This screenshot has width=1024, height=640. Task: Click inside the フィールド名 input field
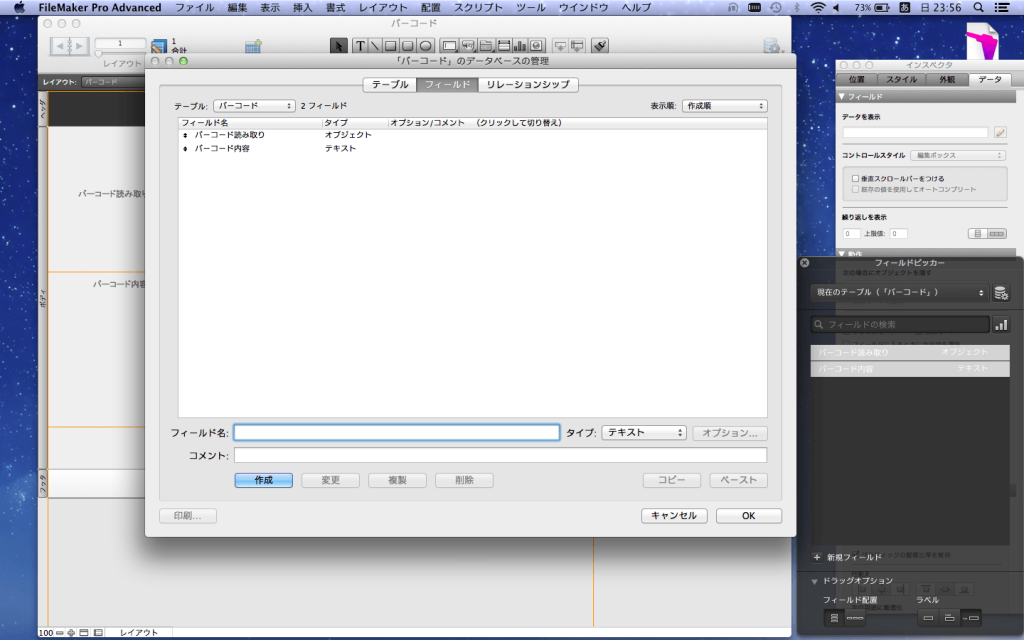[x=396, y=432]
